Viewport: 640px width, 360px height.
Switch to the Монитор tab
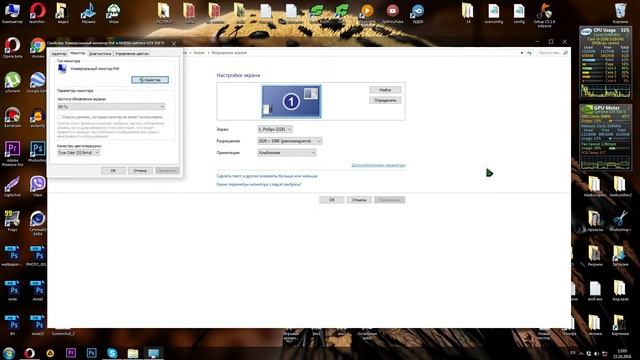(78, 53)
